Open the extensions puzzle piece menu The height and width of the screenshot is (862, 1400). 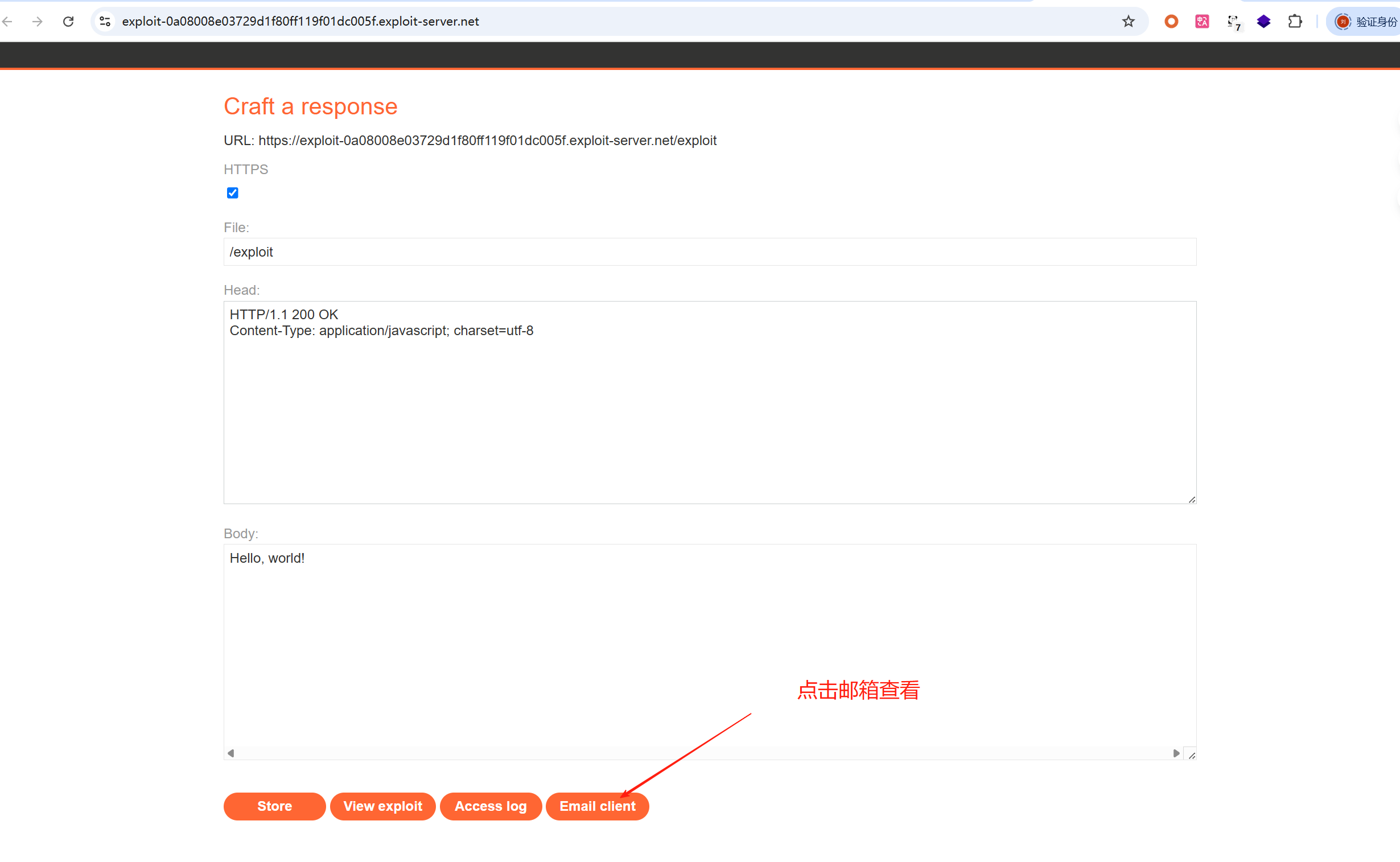pos(1295,22)
